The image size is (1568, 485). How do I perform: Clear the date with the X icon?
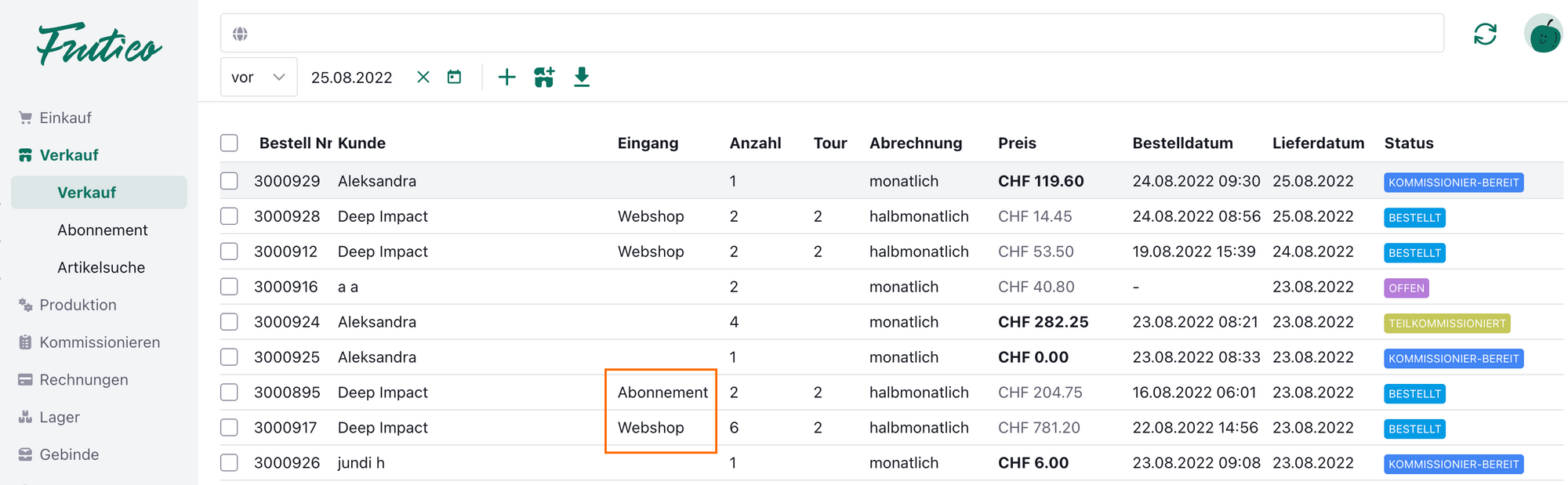coord(423,77)
